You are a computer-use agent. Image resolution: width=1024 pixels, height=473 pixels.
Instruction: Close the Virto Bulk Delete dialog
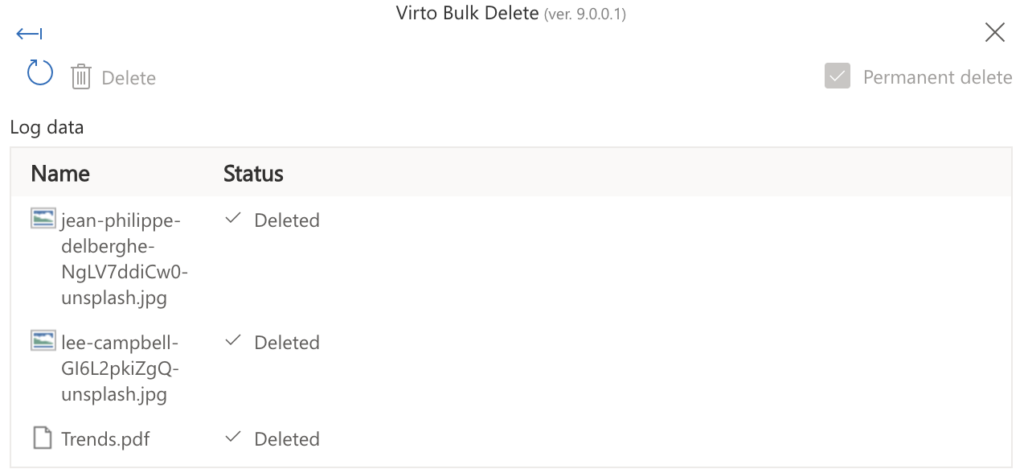coord(995,32)
